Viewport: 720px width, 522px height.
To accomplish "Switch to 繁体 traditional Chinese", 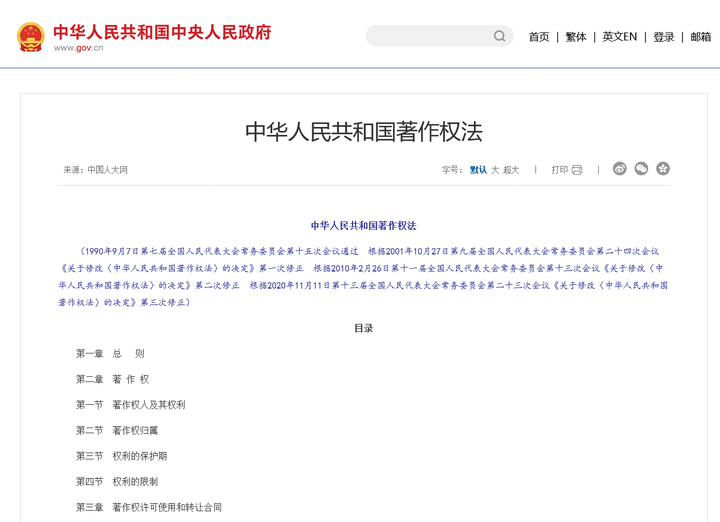I will point(576,37).
